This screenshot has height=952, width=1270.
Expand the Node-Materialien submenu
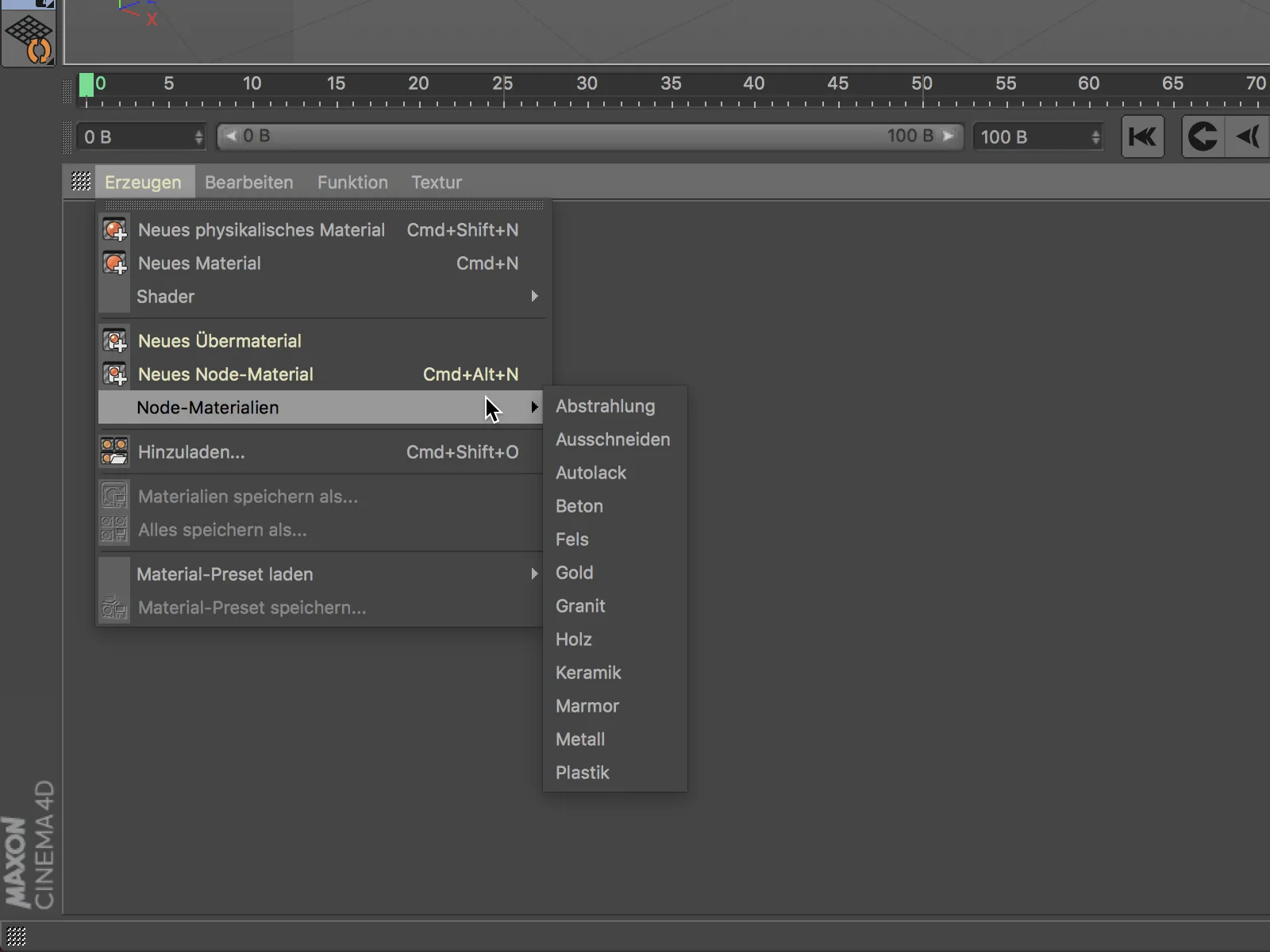[x=321, y=408]
